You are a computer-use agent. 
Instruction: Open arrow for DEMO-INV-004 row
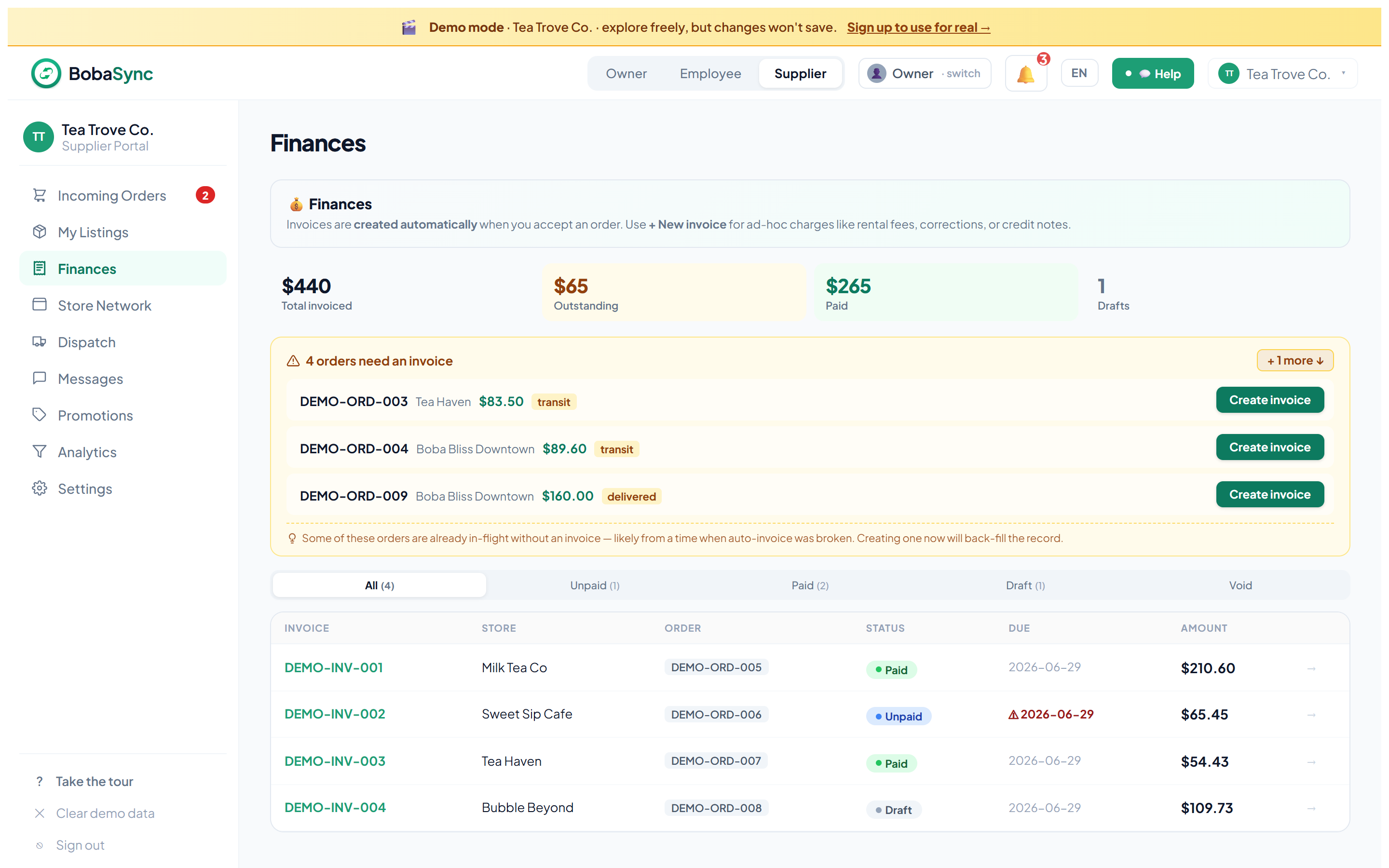[1311, 808]
